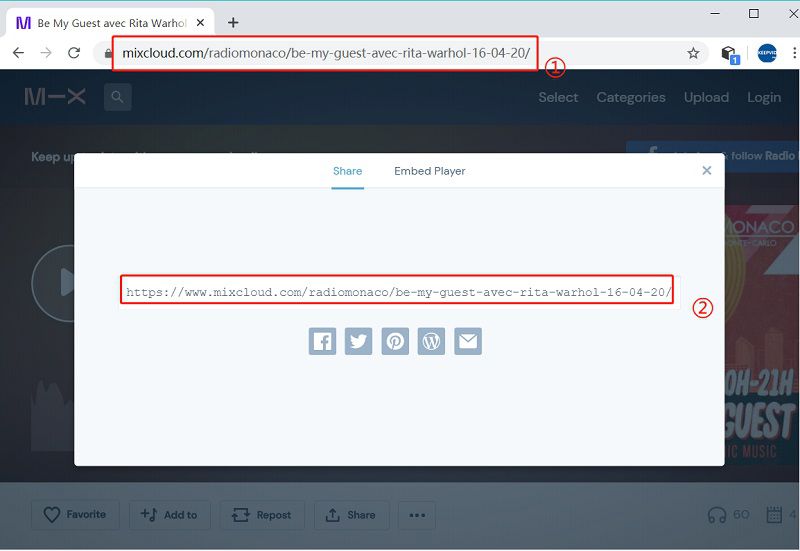Click the audio waveform
Viewport: 800px width, 551px height.
(52, 414)
